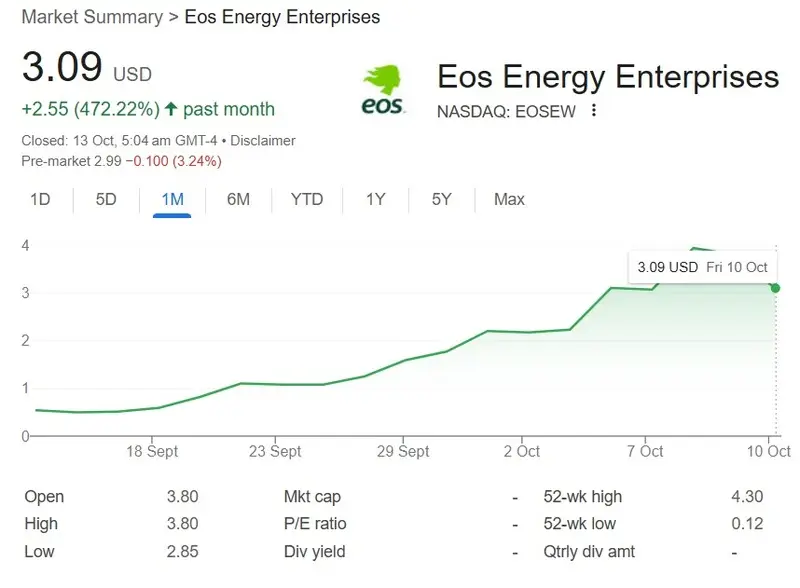This screenshot has height=588, width=800.
Task: Keep the 1M range selected
Action: tap(172, 199)
